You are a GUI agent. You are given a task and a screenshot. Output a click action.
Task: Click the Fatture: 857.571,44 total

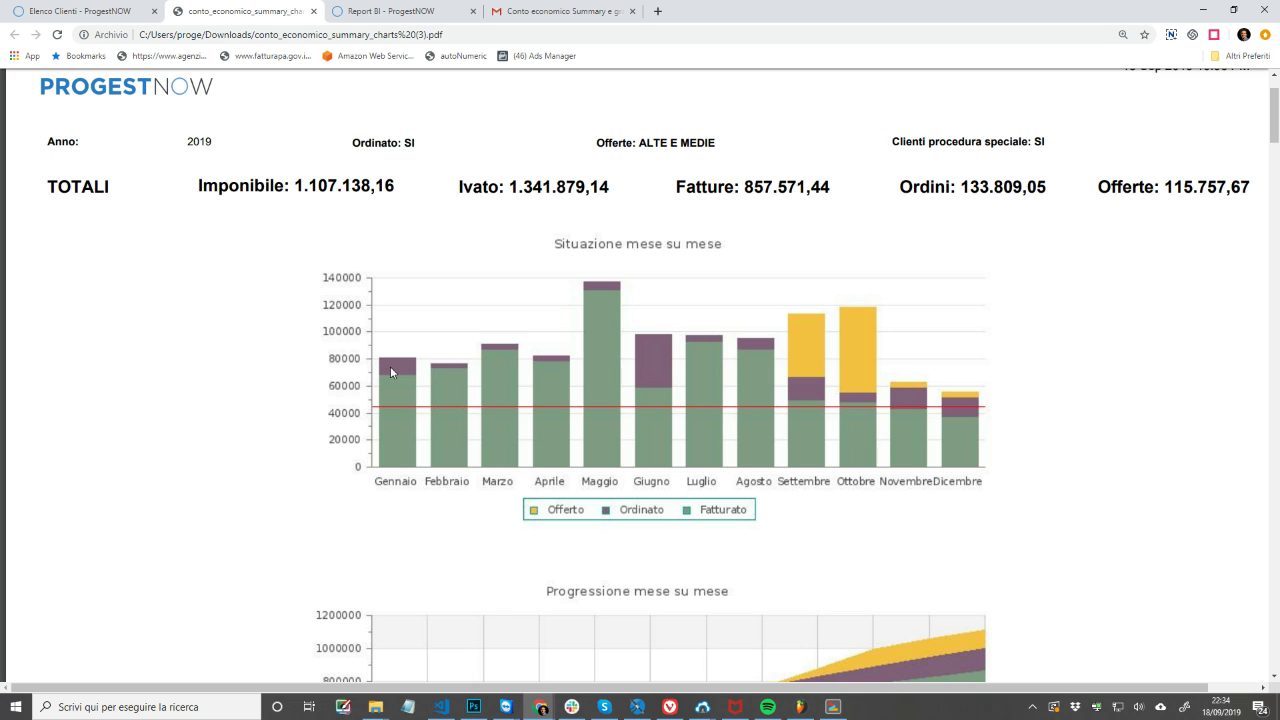click(x=752, y=187)
